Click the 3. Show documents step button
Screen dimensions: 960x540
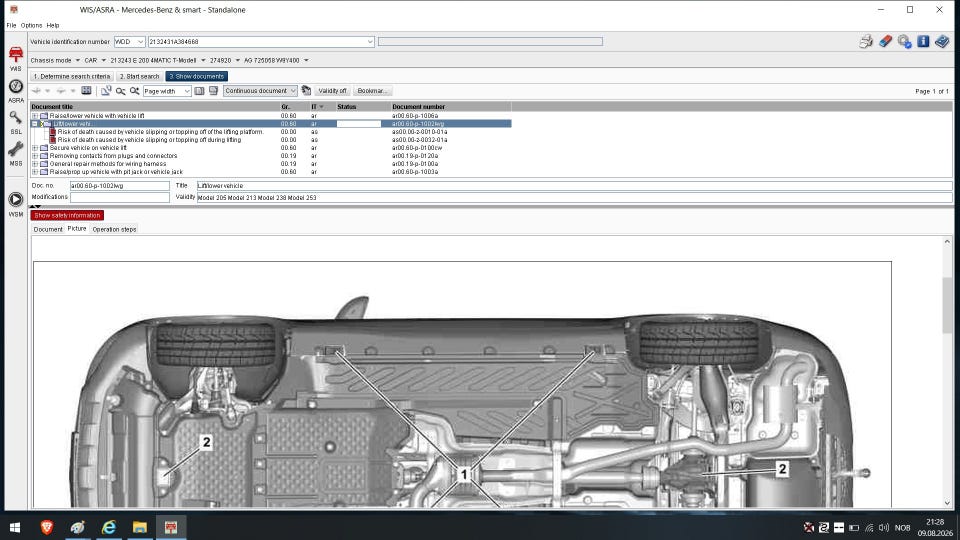[197, 77]
